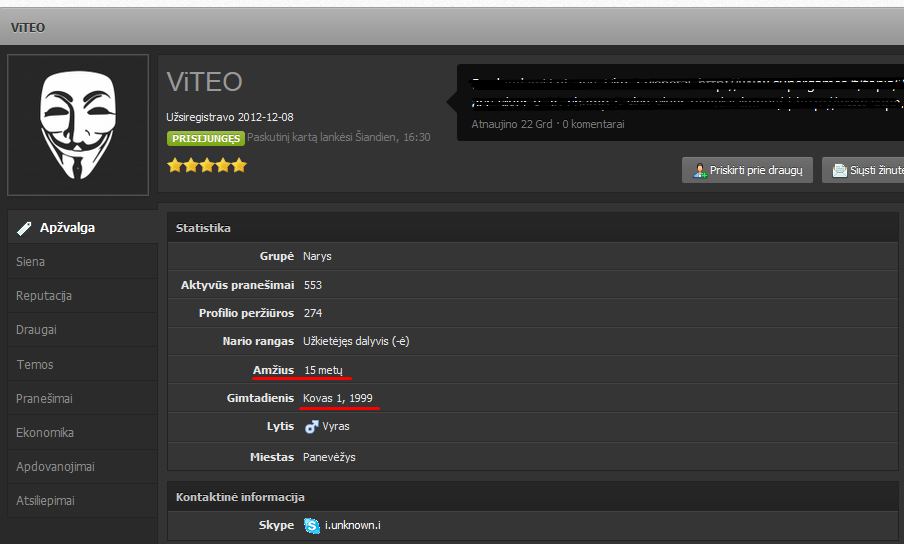
Task: Click the profile views value 274
Action: point(312,313)
